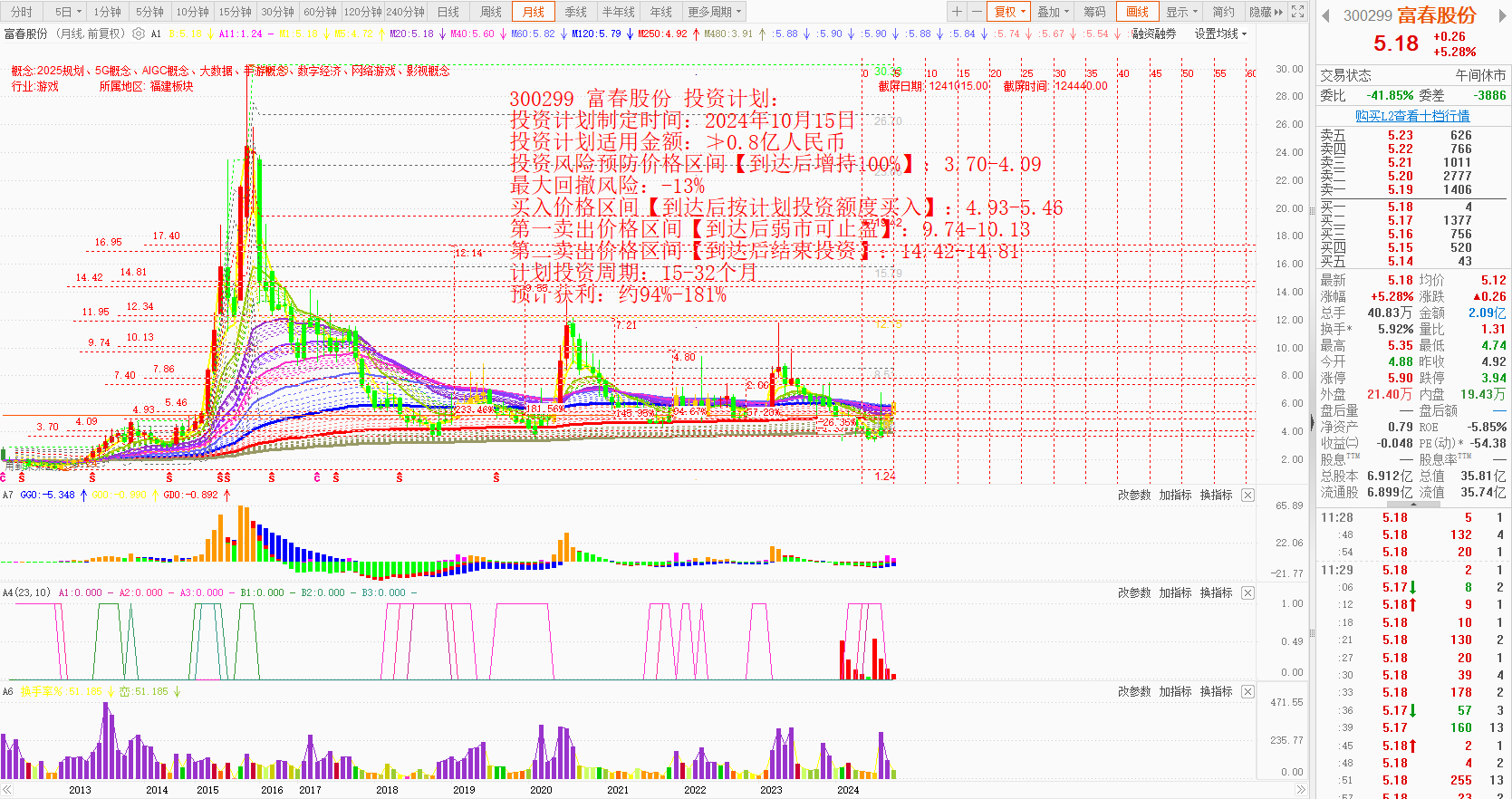The height and width of the screenshot is (799, 1512).
Task: Click stock name 富春股份 in side panel
Action: tap(1437, 15)
